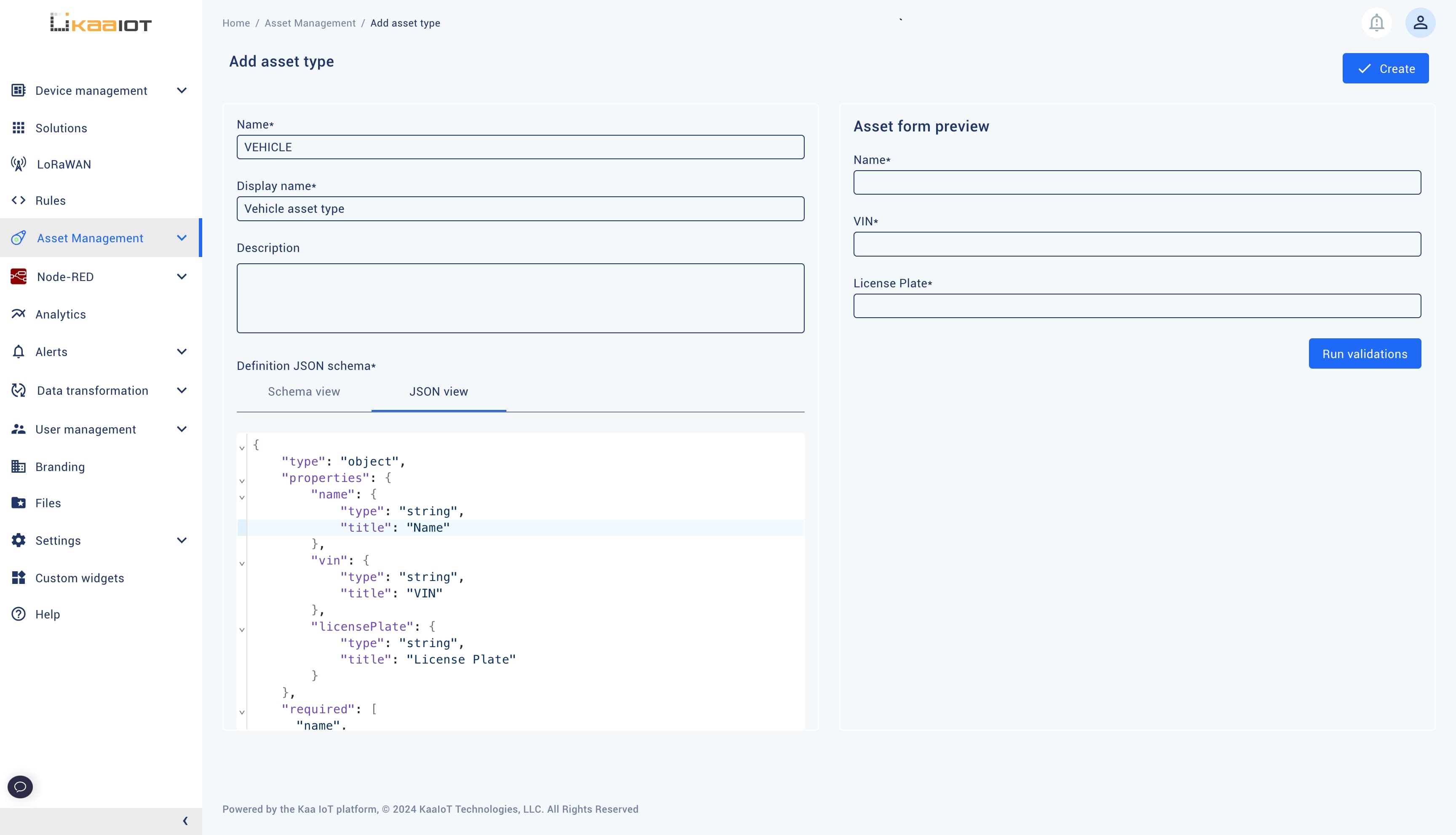Viewport: 1456px width, 835px height.
Task: Click the LoRaWAN sidebar icon
Action: click(19, 163)
